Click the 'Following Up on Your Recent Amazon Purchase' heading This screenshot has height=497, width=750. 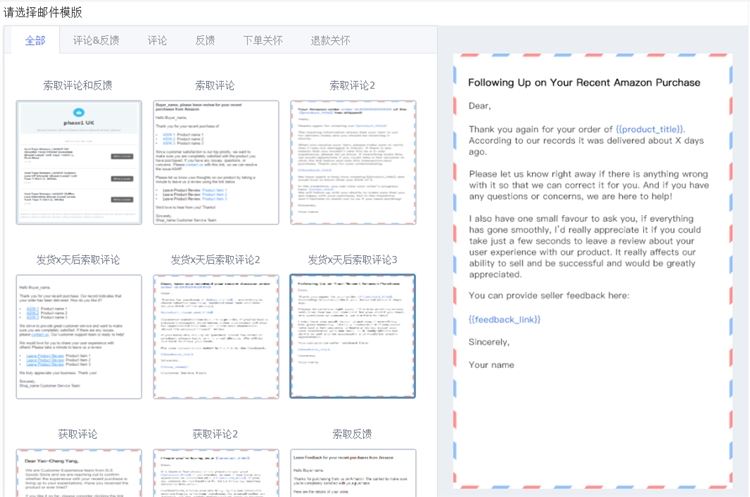click(584, 82)
